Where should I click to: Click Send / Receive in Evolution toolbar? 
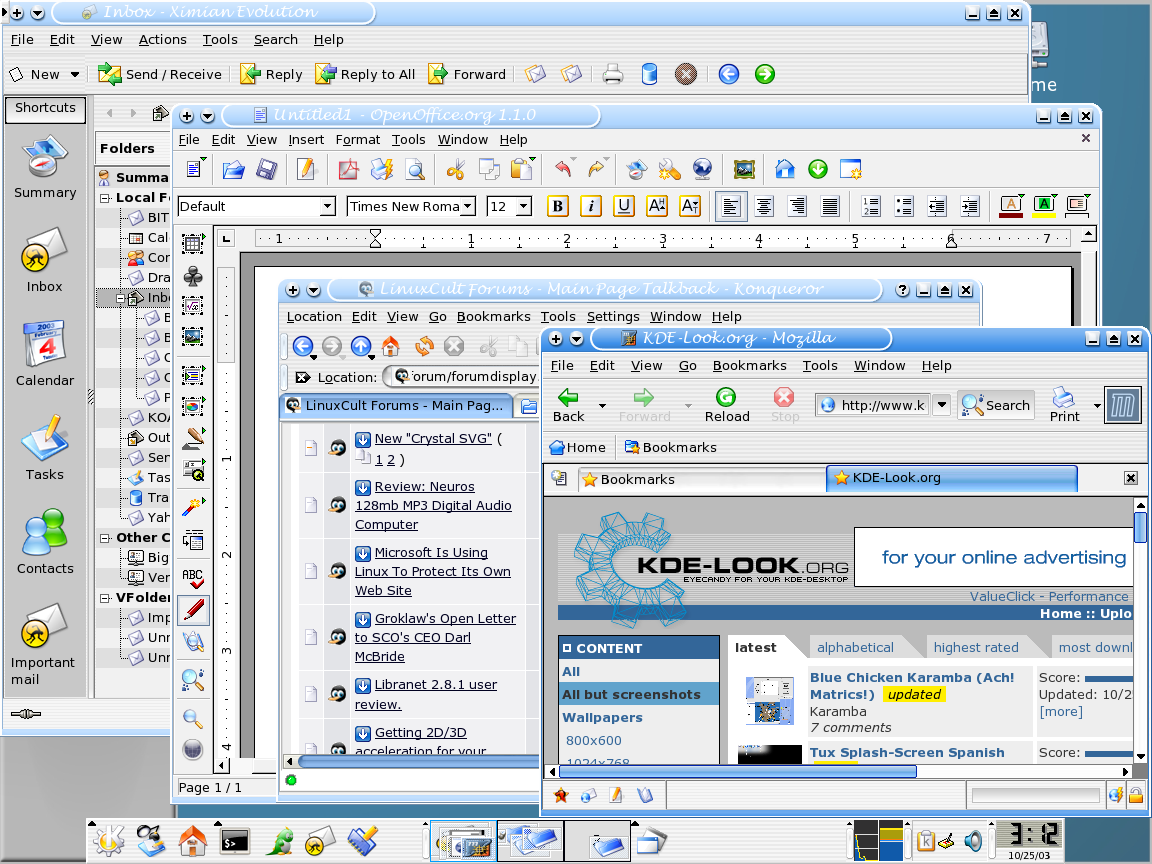160,74
